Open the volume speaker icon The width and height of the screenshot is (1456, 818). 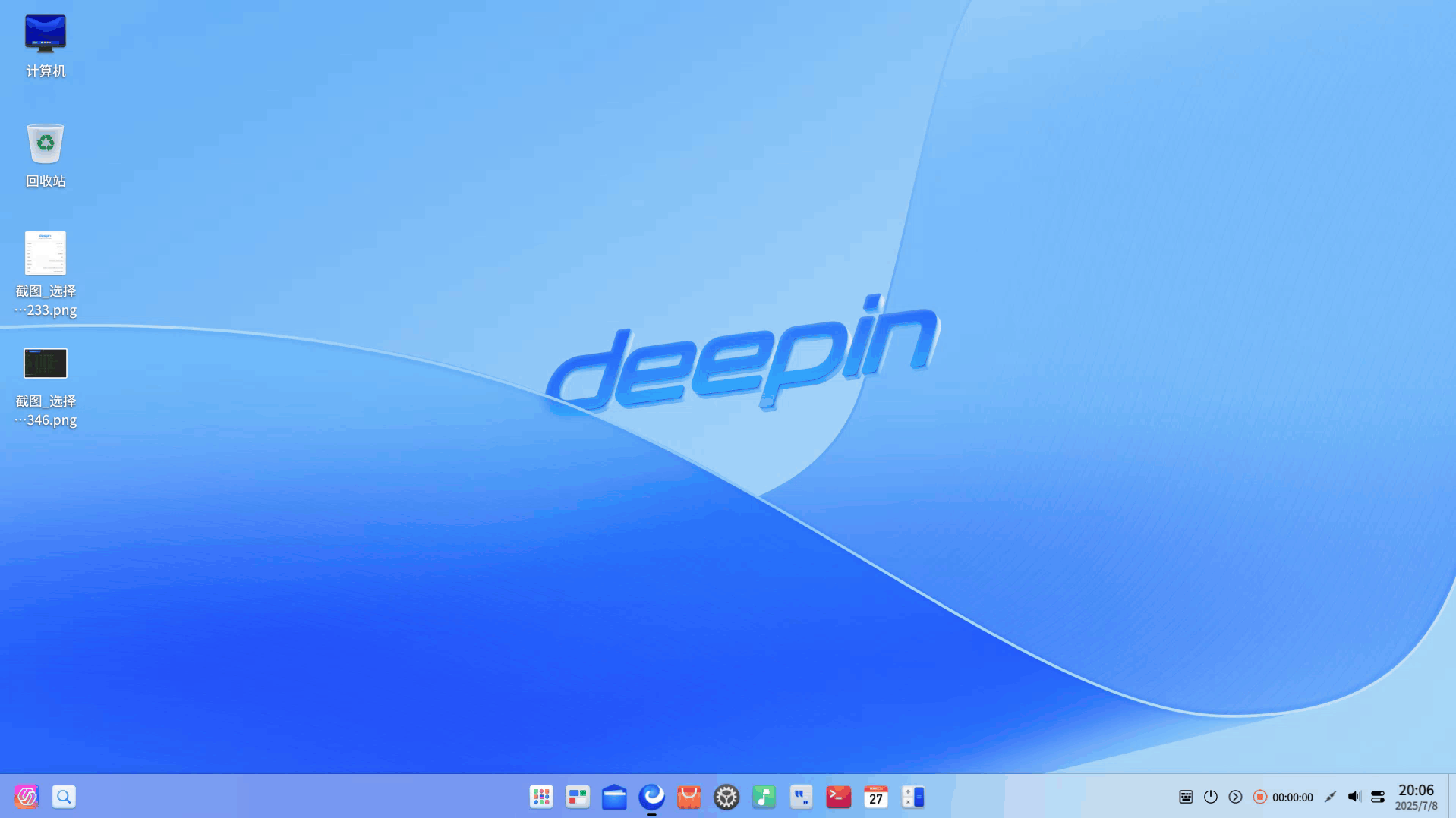tap(1354, 797)
